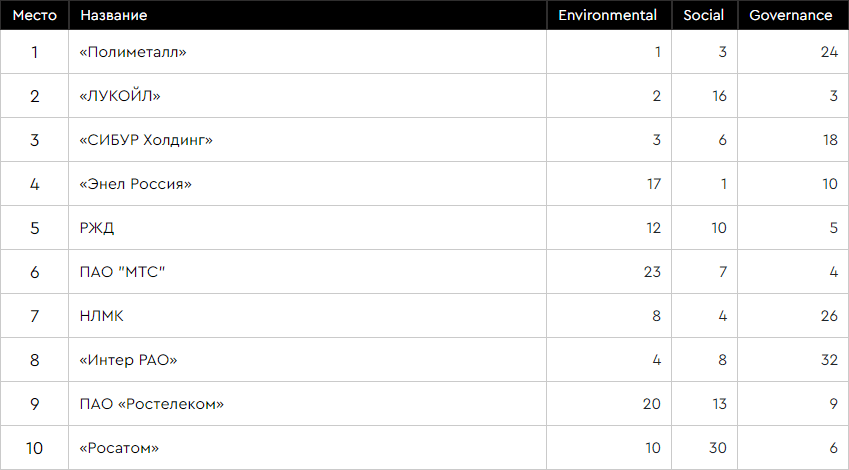
Task: Select the РЖД company cell
Action: coord(97,228)
